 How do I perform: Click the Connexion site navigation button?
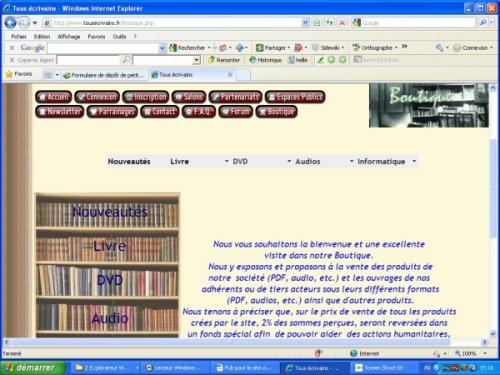tap(97, 97)
